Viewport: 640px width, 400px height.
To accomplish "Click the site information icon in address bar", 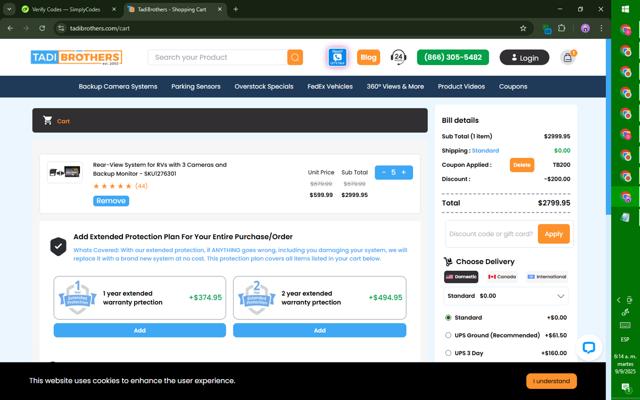I will (61, 28).
